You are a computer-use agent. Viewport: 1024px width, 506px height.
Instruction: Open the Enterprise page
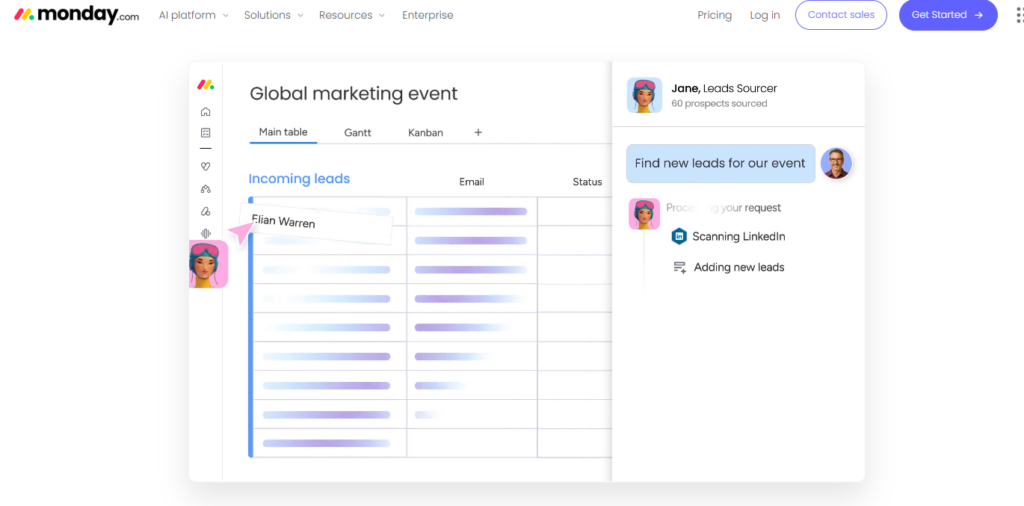tap(428, 15)
